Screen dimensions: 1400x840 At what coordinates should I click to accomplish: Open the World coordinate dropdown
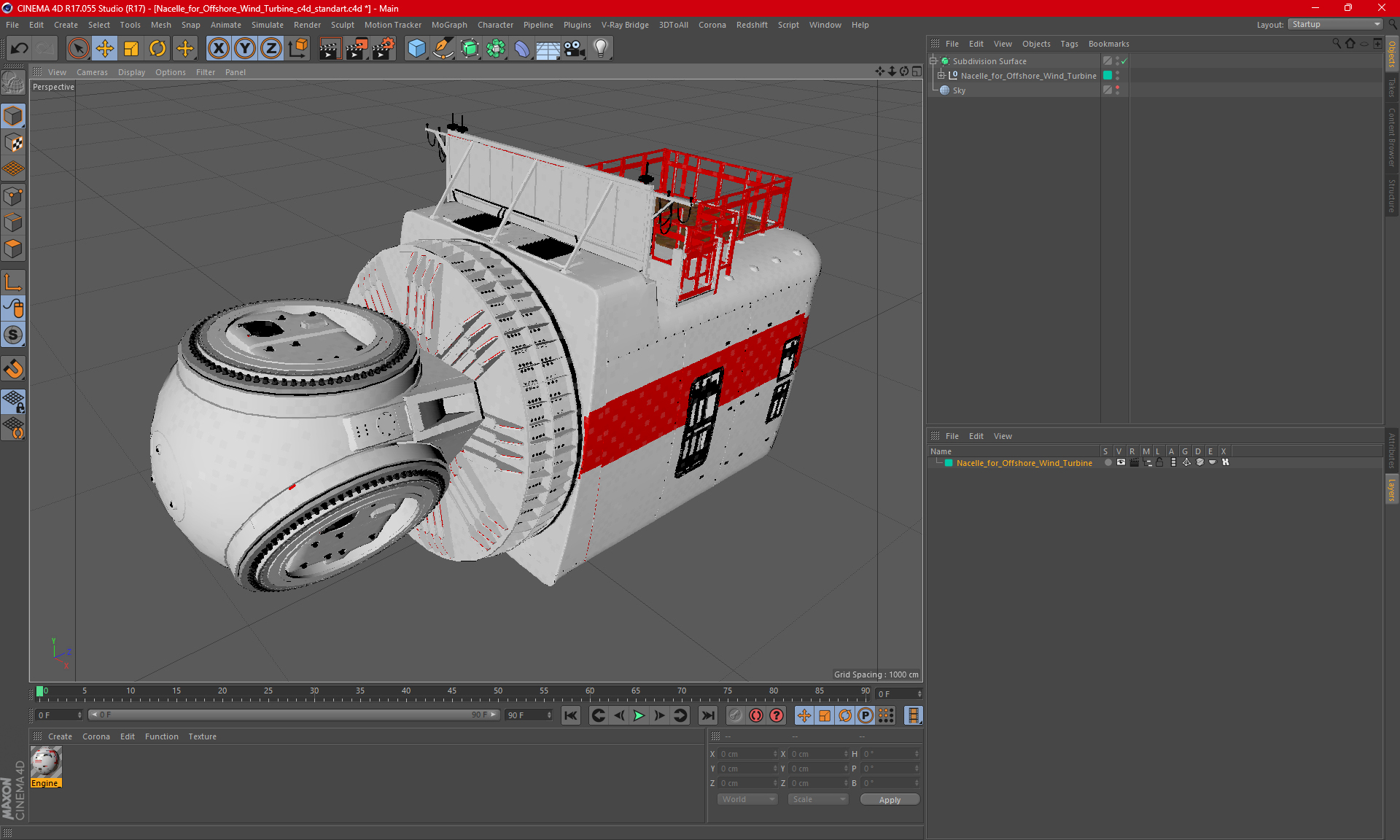click(748, 799)
